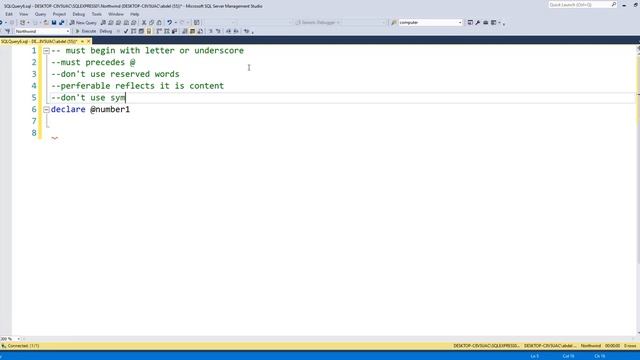Image resolution: width=640 pixels, height=360 pixels.
Task: Toggle Include Client Statistics icon
Action: pyautogui.click(x=174, y=31)
